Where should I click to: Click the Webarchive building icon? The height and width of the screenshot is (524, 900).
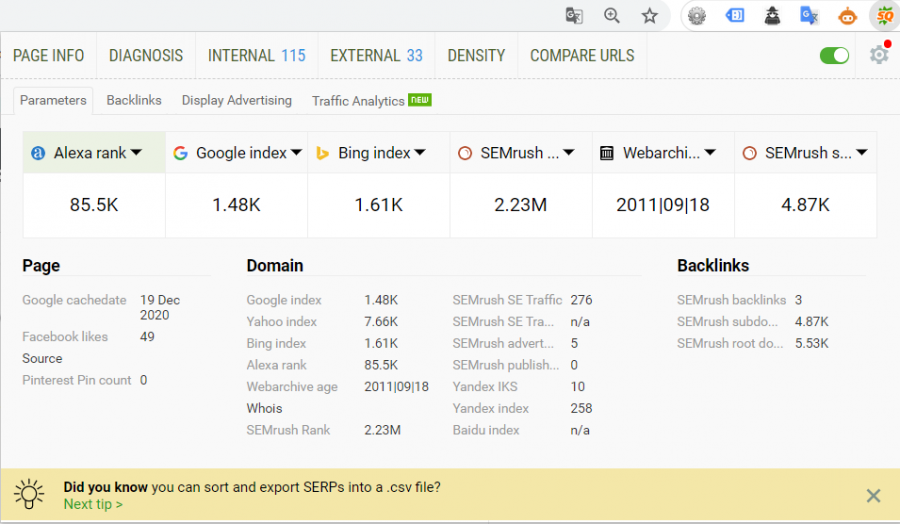coord(607,153)
